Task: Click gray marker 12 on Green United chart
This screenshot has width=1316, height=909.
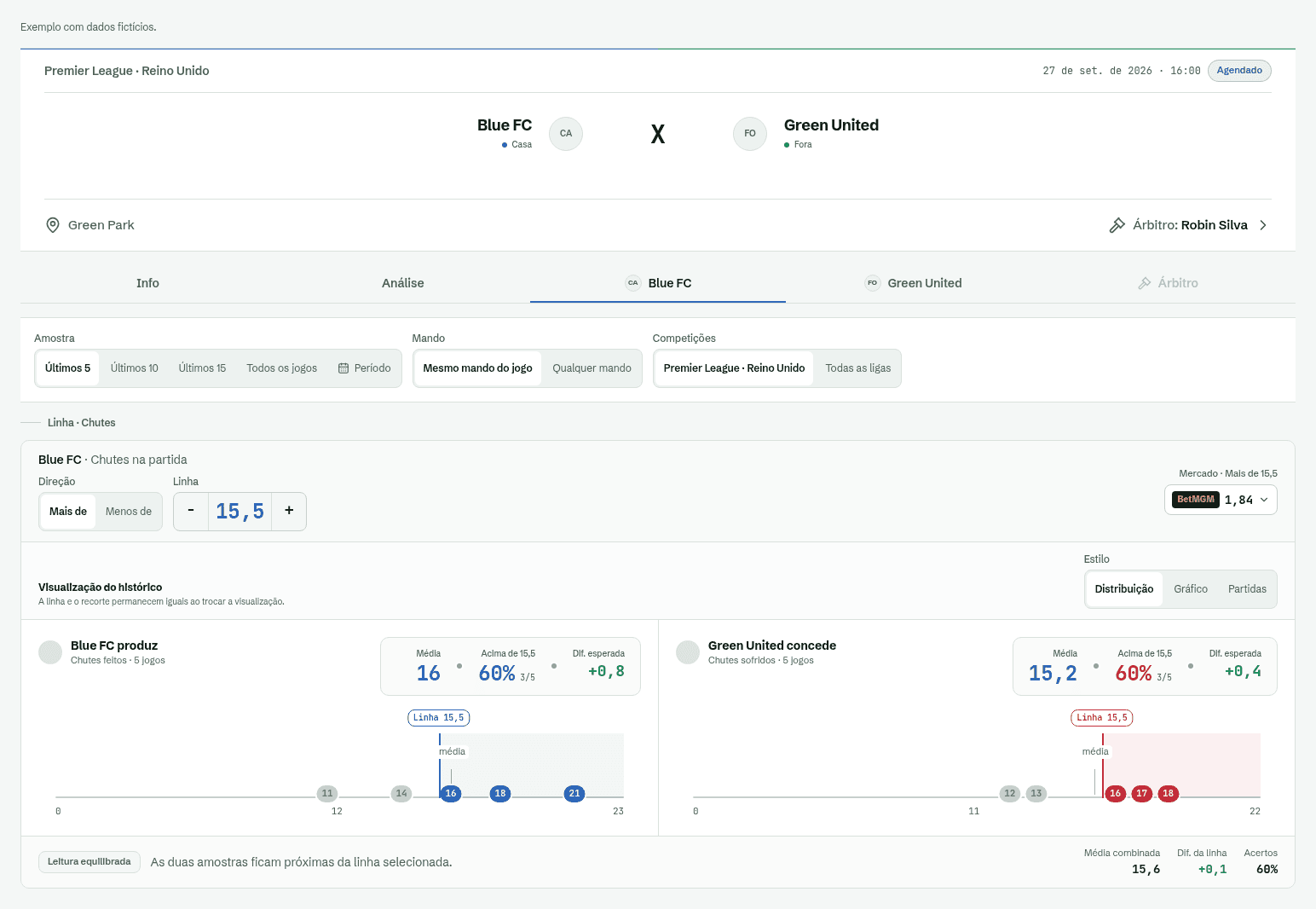Action: 1010,794
